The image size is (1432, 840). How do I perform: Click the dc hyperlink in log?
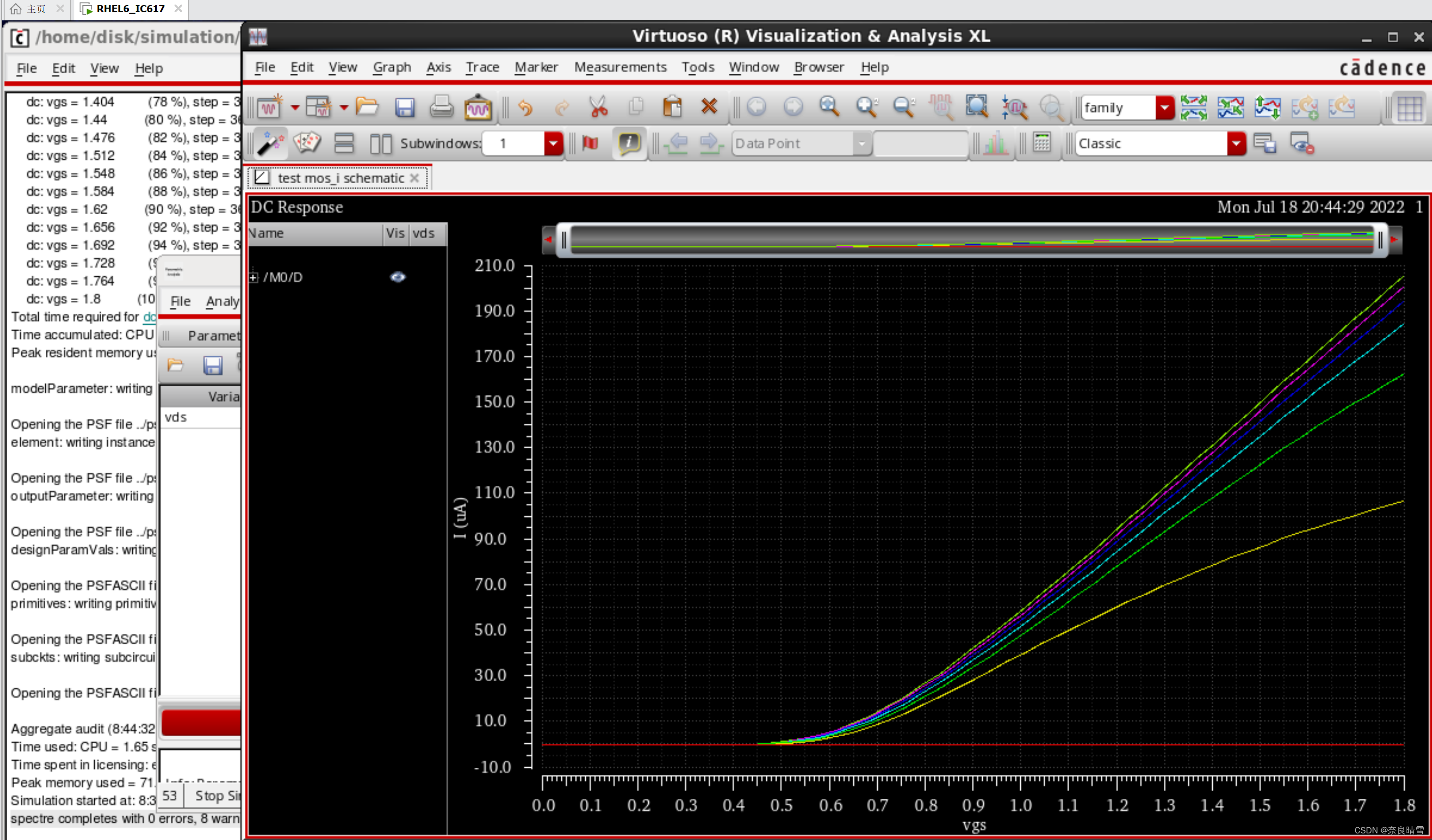(149, 317)
